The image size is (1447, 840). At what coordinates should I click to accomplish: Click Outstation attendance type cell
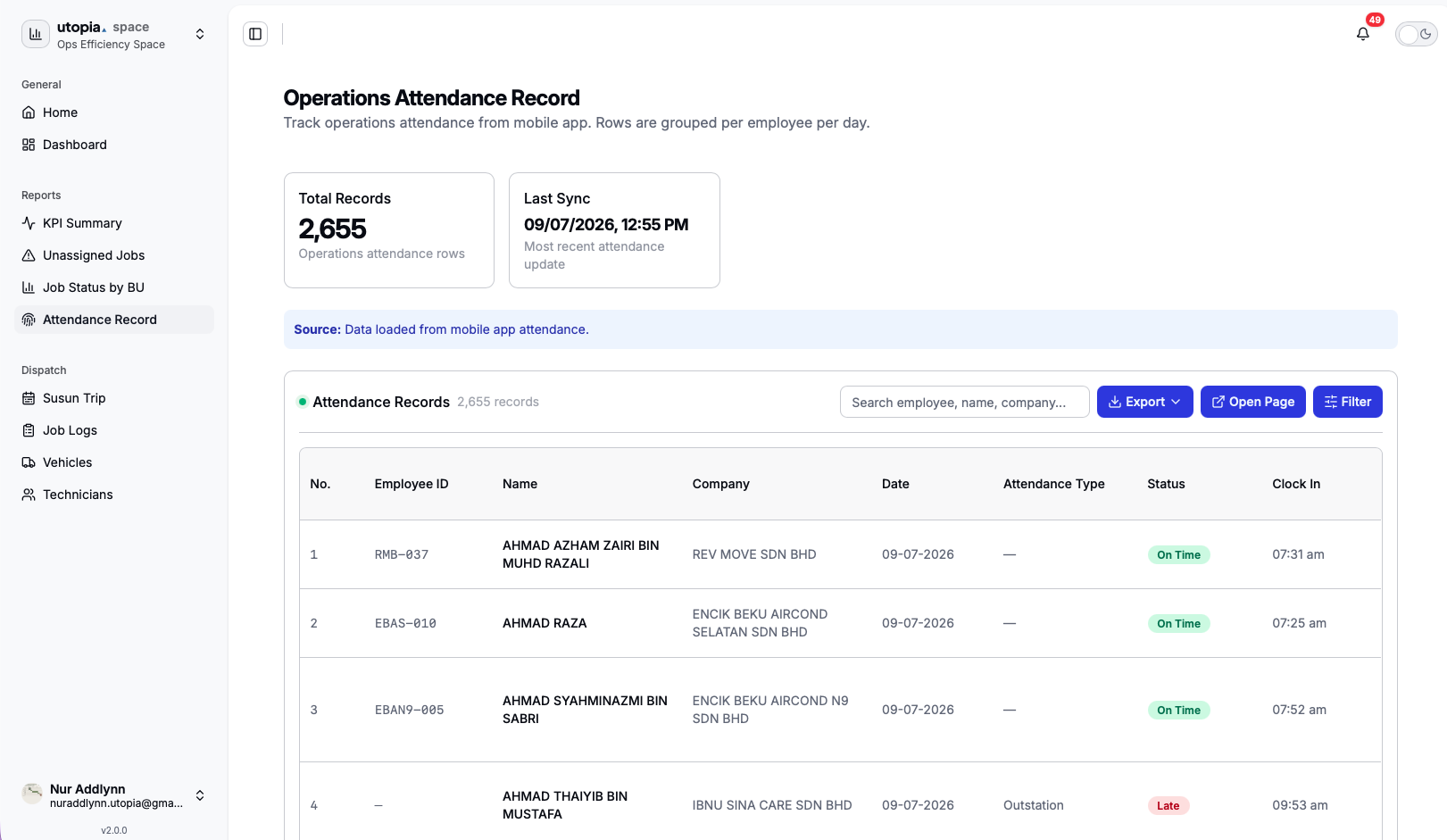click(1034, 805)
